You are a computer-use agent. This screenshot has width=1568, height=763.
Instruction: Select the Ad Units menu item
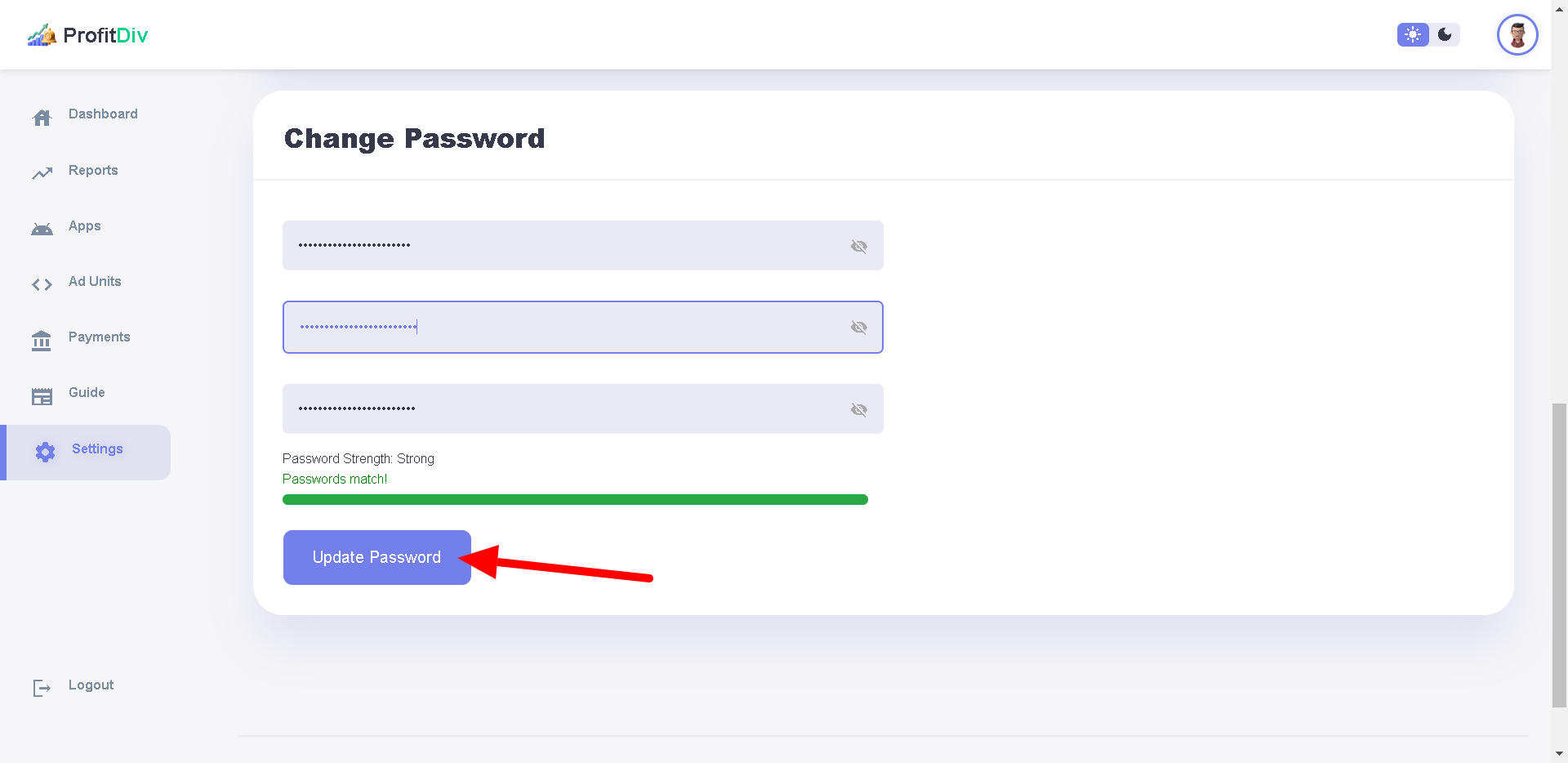(95, 281)
